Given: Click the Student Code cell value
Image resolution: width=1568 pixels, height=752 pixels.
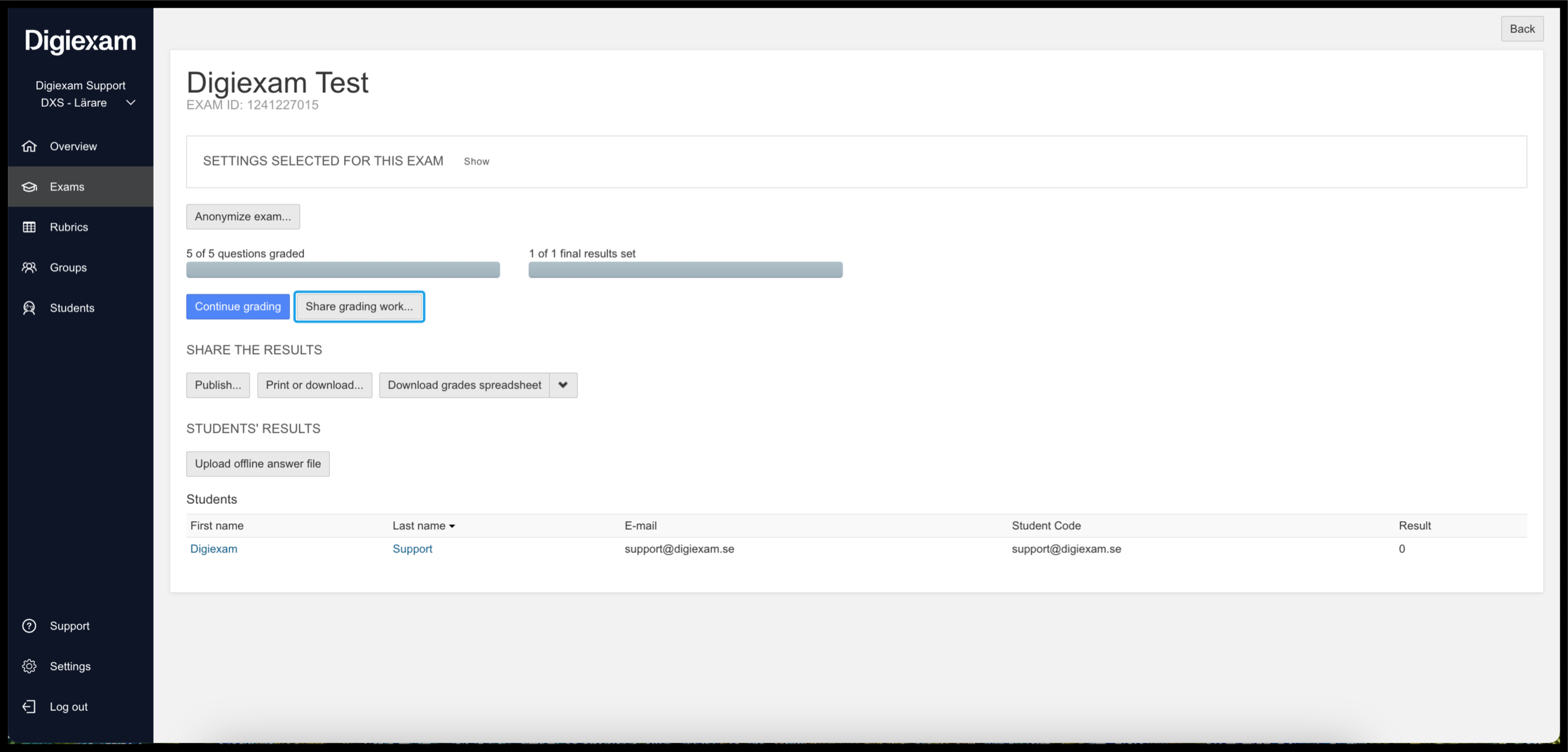Looking at the screenshot, I should pos(1067,549).
